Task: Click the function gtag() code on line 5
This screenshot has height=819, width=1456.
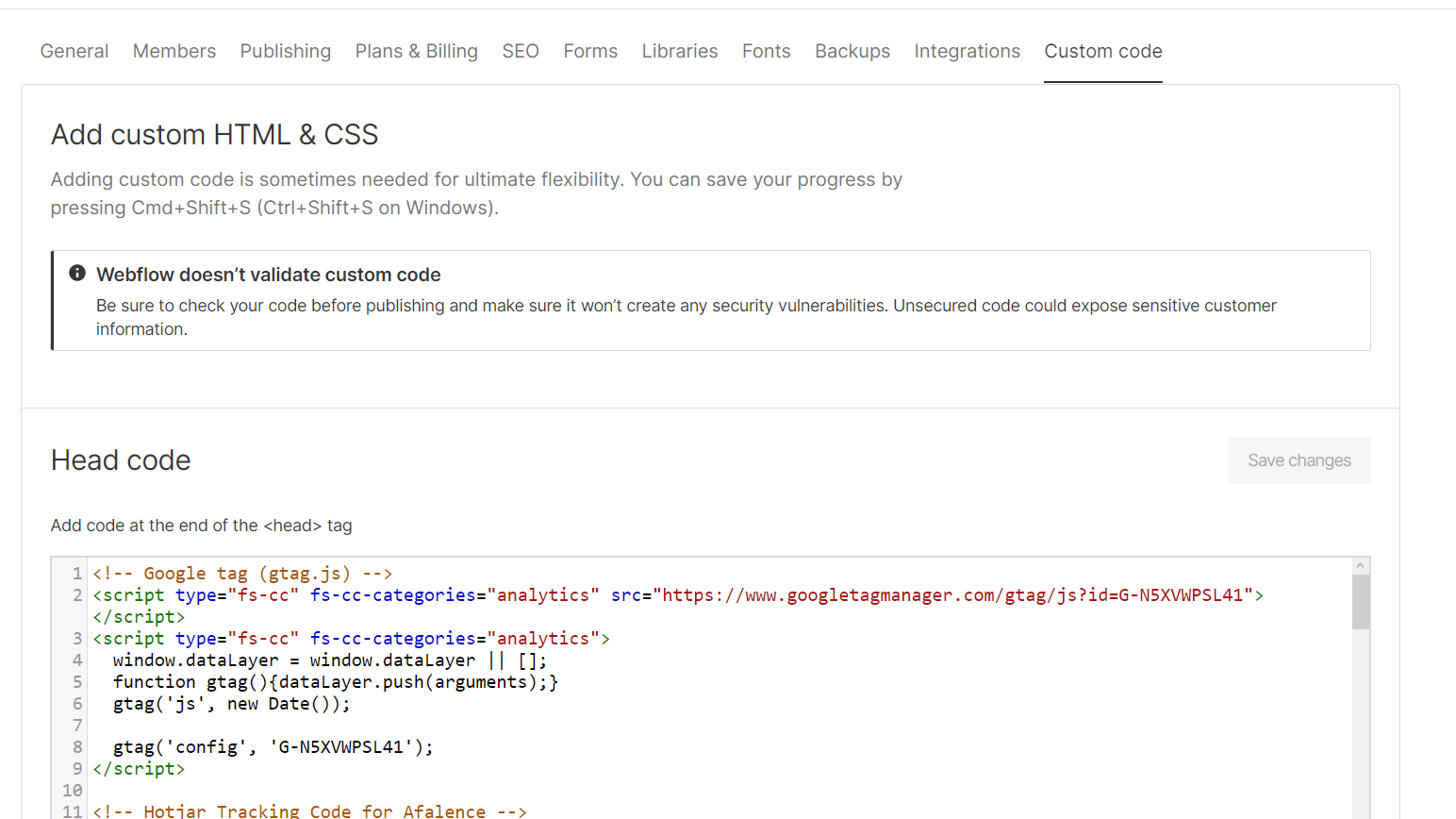Action: 336,682
